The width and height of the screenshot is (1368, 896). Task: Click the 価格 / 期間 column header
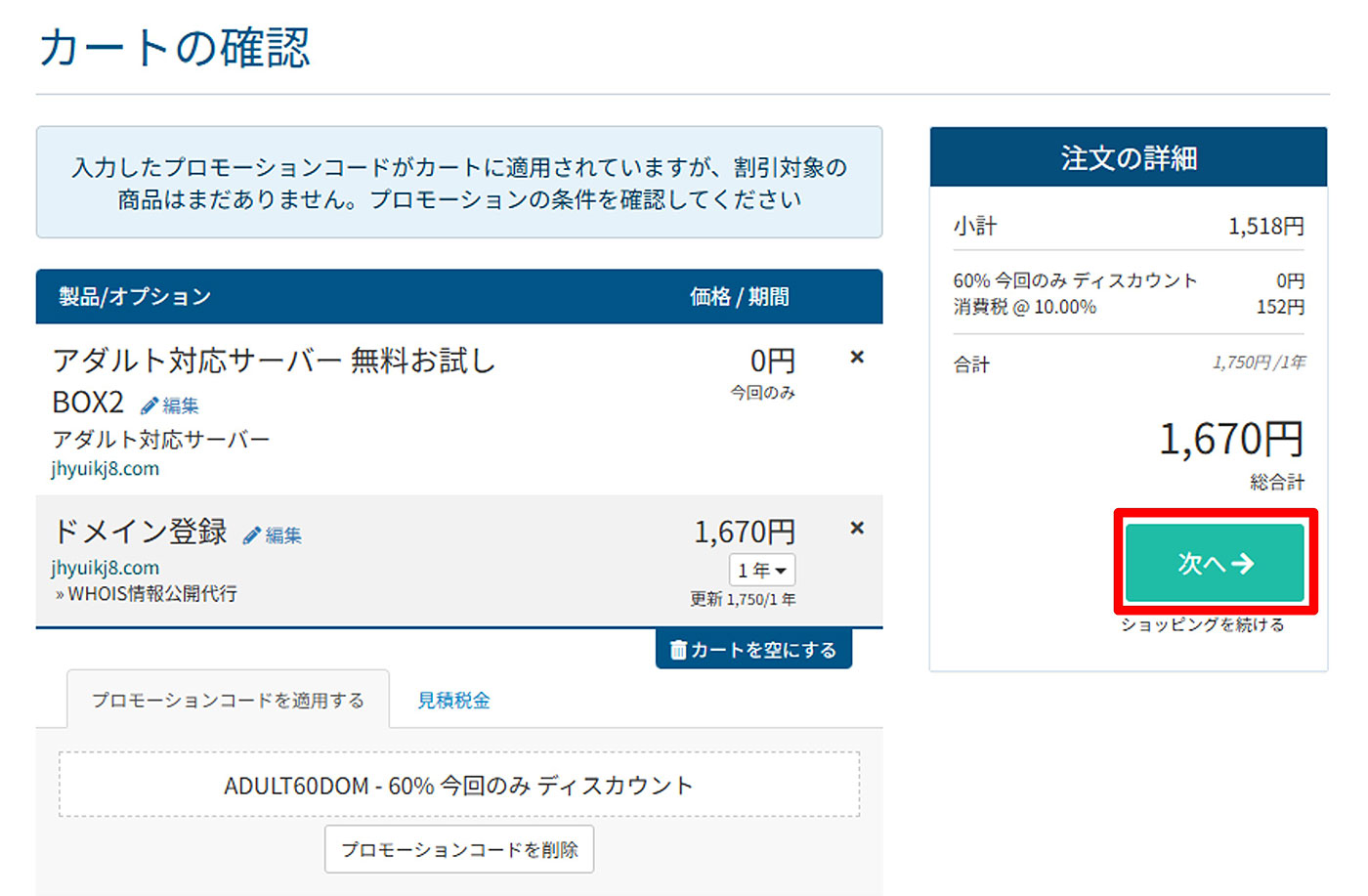click(x=740, y=296)
